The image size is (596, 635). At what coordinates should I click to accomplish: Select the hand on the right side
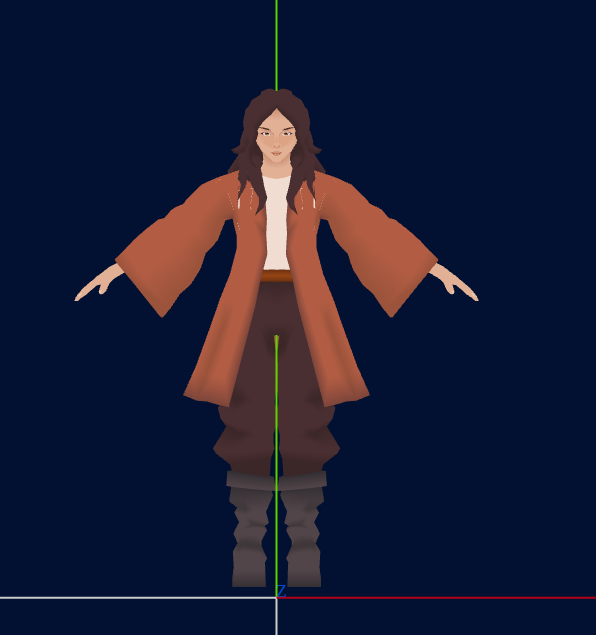pyautogui.click(x=453, y=282)
